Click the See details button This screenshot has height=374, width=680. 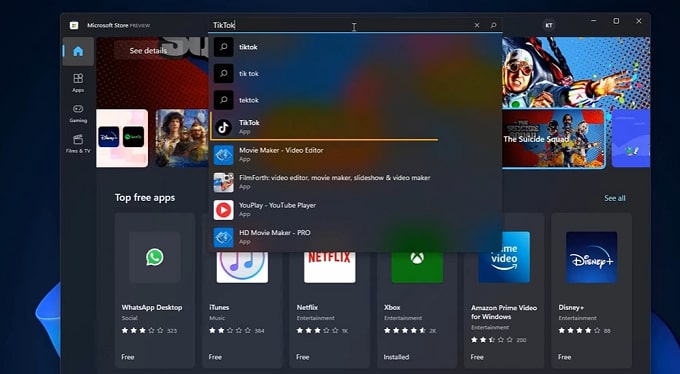point(148,51)
